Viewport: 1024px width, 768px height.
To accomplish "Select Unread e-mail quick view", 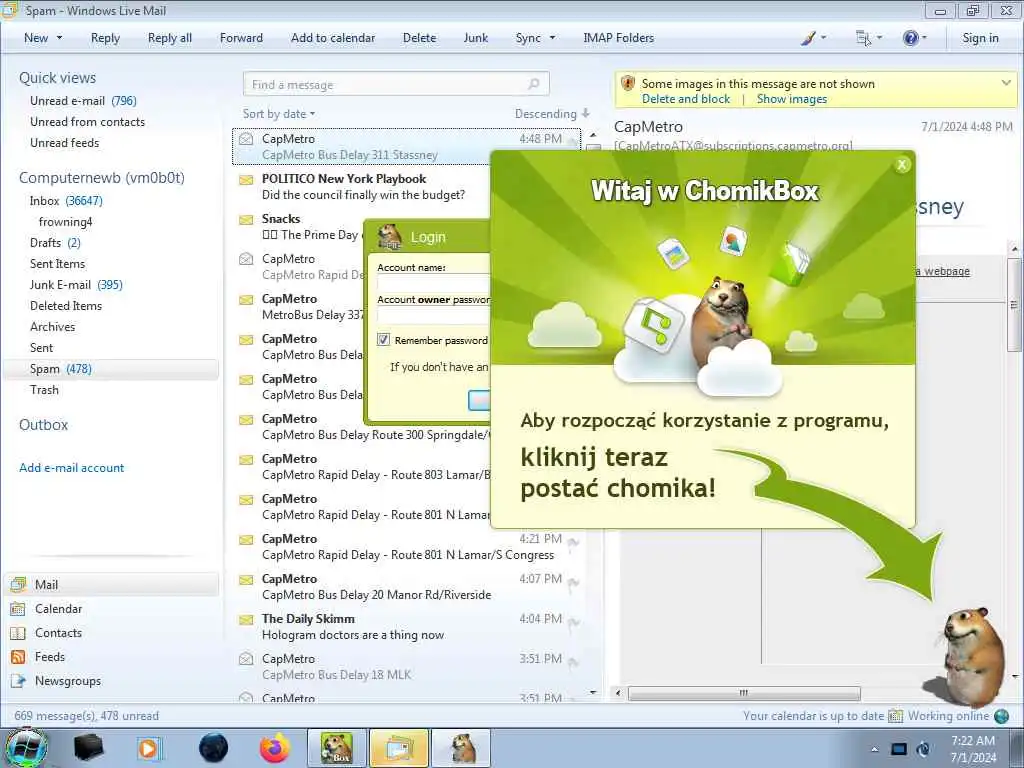I will pyautogui.click(x=83, y=101).
